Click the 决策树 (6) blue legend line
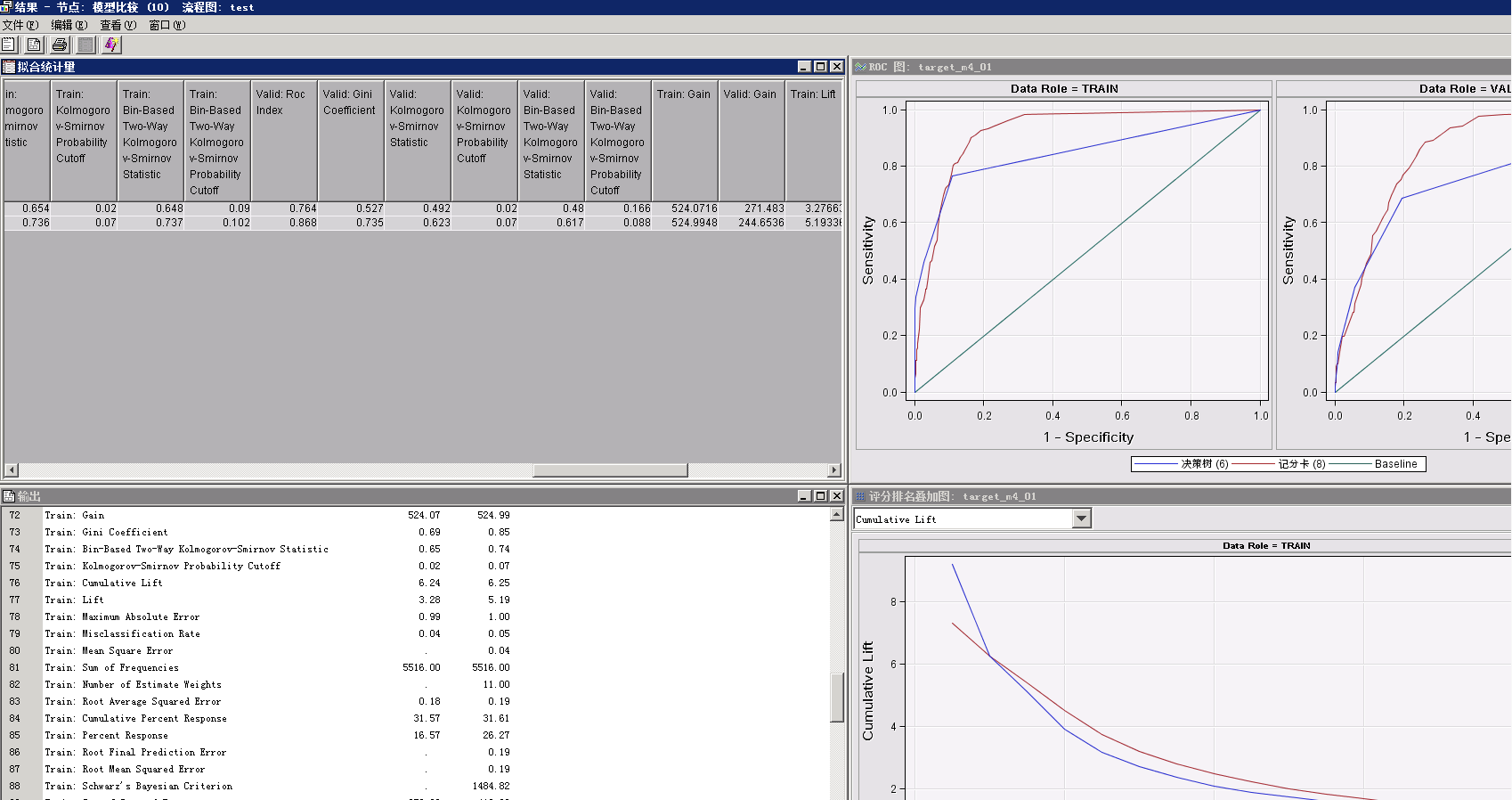The image size is (1512, 800). pos(1157,464)
